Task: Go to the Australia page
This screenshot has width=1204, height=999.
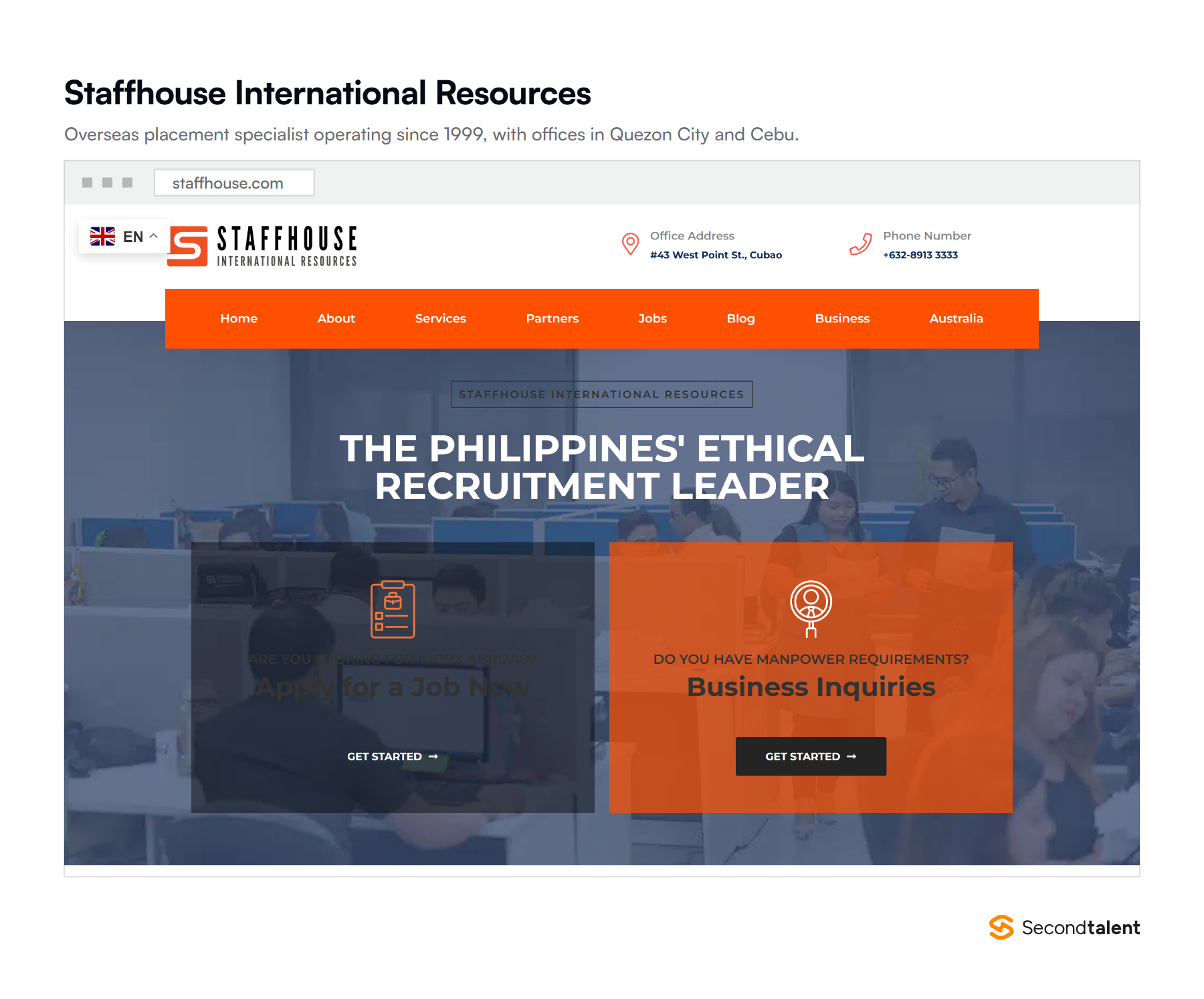Action: (956, 318)
